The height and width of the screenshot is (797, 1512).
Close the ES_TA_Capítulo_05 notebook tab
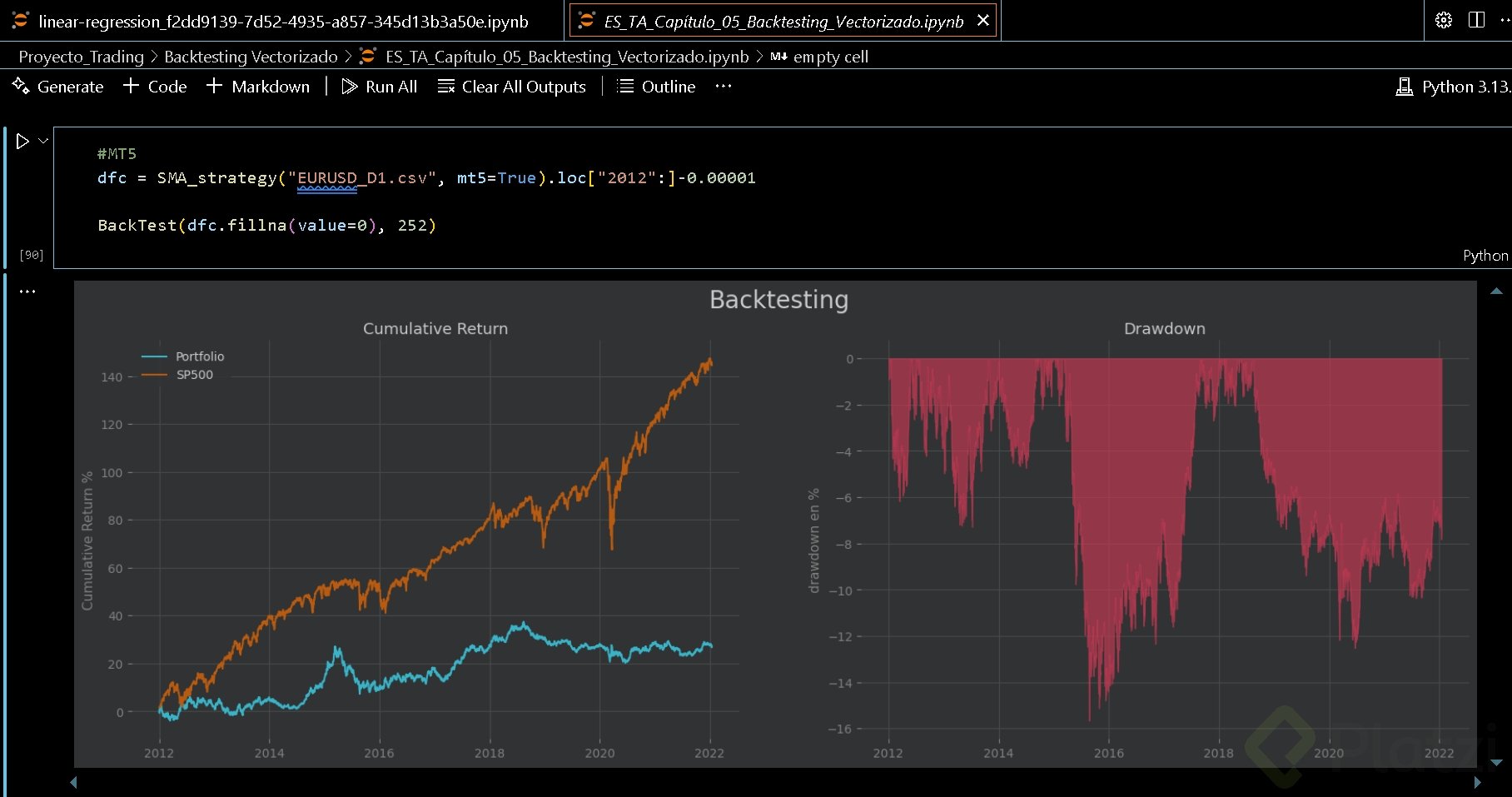[x=983, y=21]
